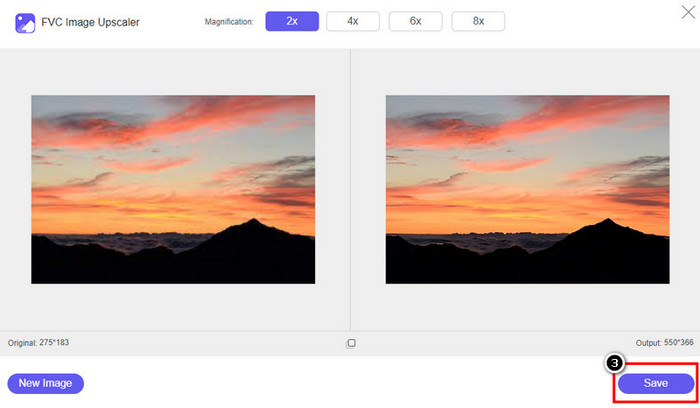Image resolution: width=700 pixels, height=408 pixels.
Task: Select 4x magnification
Action: [x=353, y=21]
